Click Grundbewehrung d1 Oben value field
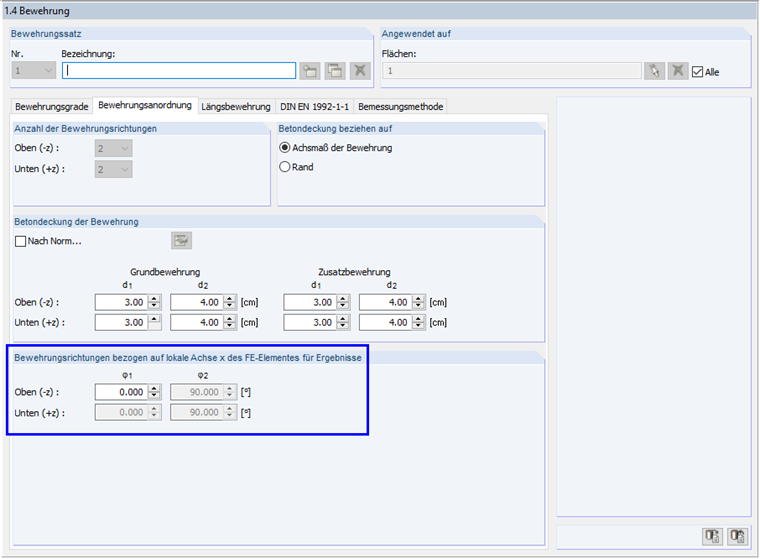Viewport: 760px width, 559px height. (122, 302)
